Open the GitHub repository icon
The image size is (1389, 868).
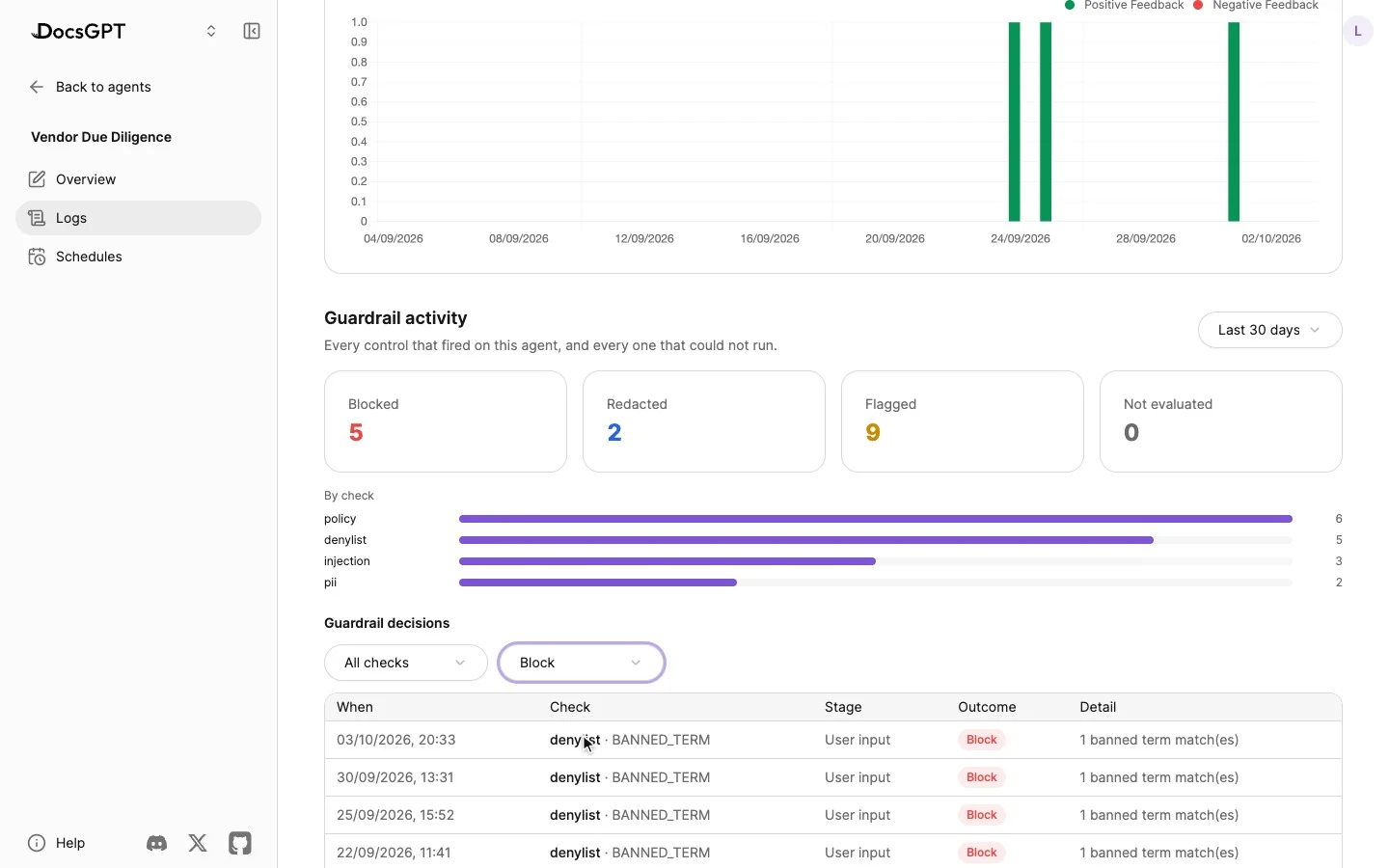[240, 843]
